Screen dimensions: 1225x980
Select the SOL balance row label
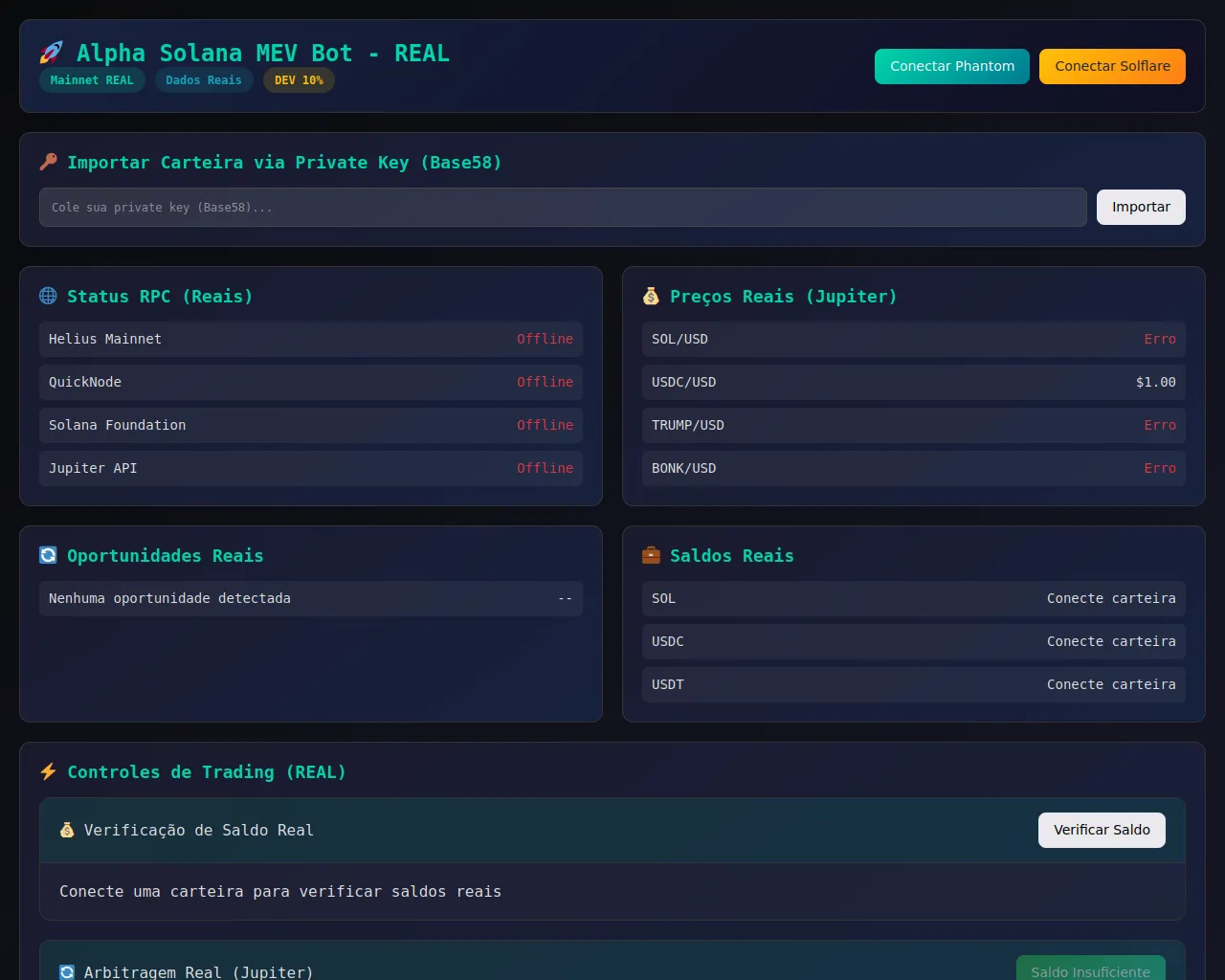coord(663,598)
